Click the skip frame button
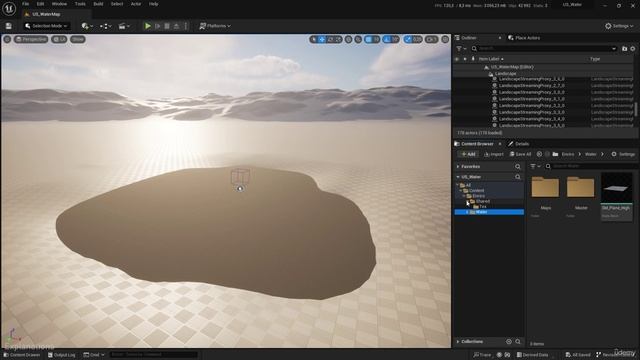Viewport: 640px width, 360px height. coord(158,26)
